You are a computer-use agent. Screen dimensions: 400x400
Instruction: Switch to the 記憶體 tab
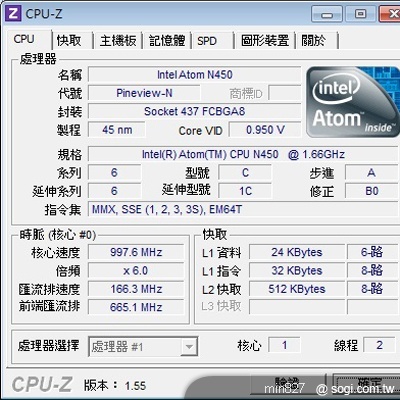tap(167, 41)
